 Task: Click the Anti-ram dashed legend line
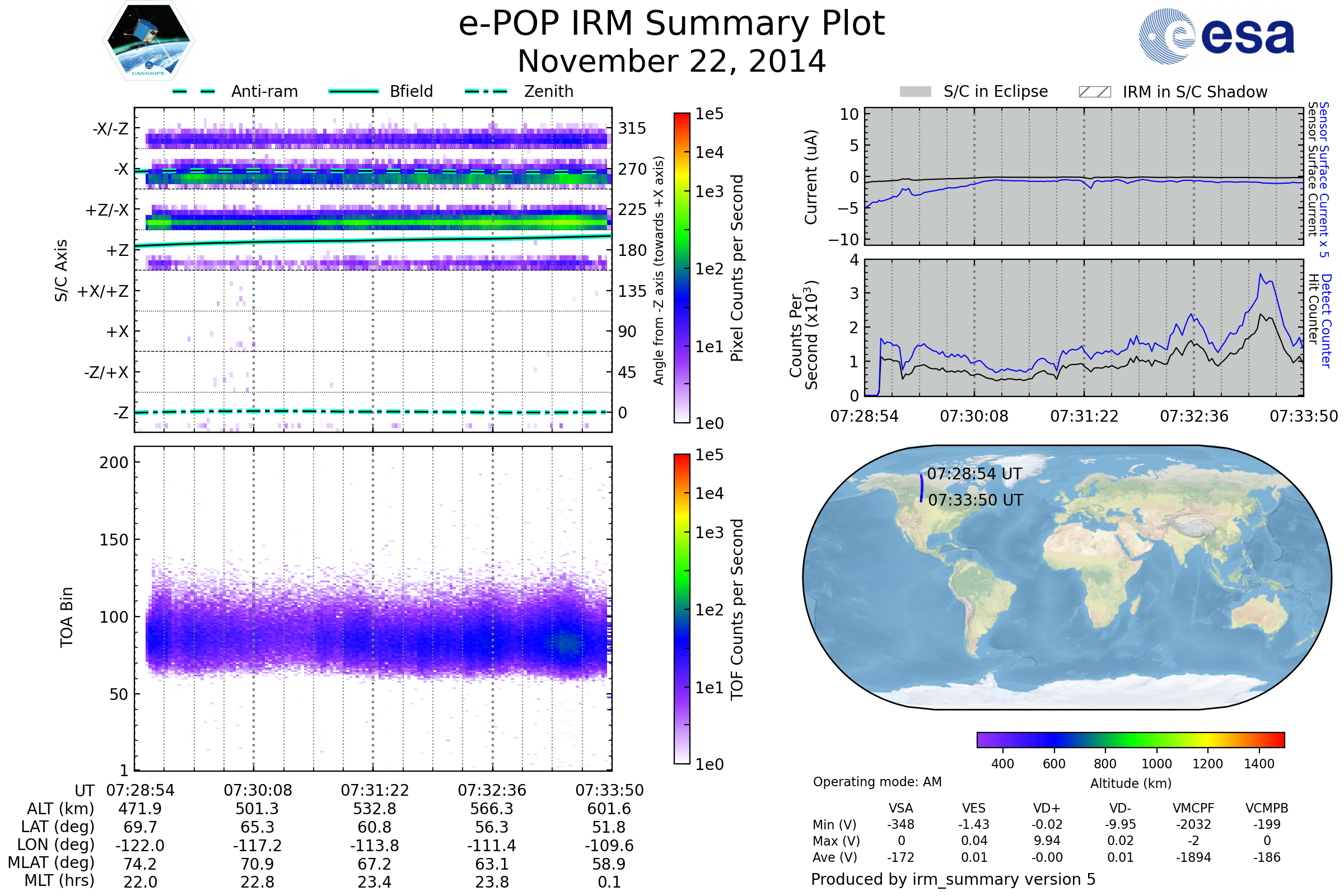point(194,91)
